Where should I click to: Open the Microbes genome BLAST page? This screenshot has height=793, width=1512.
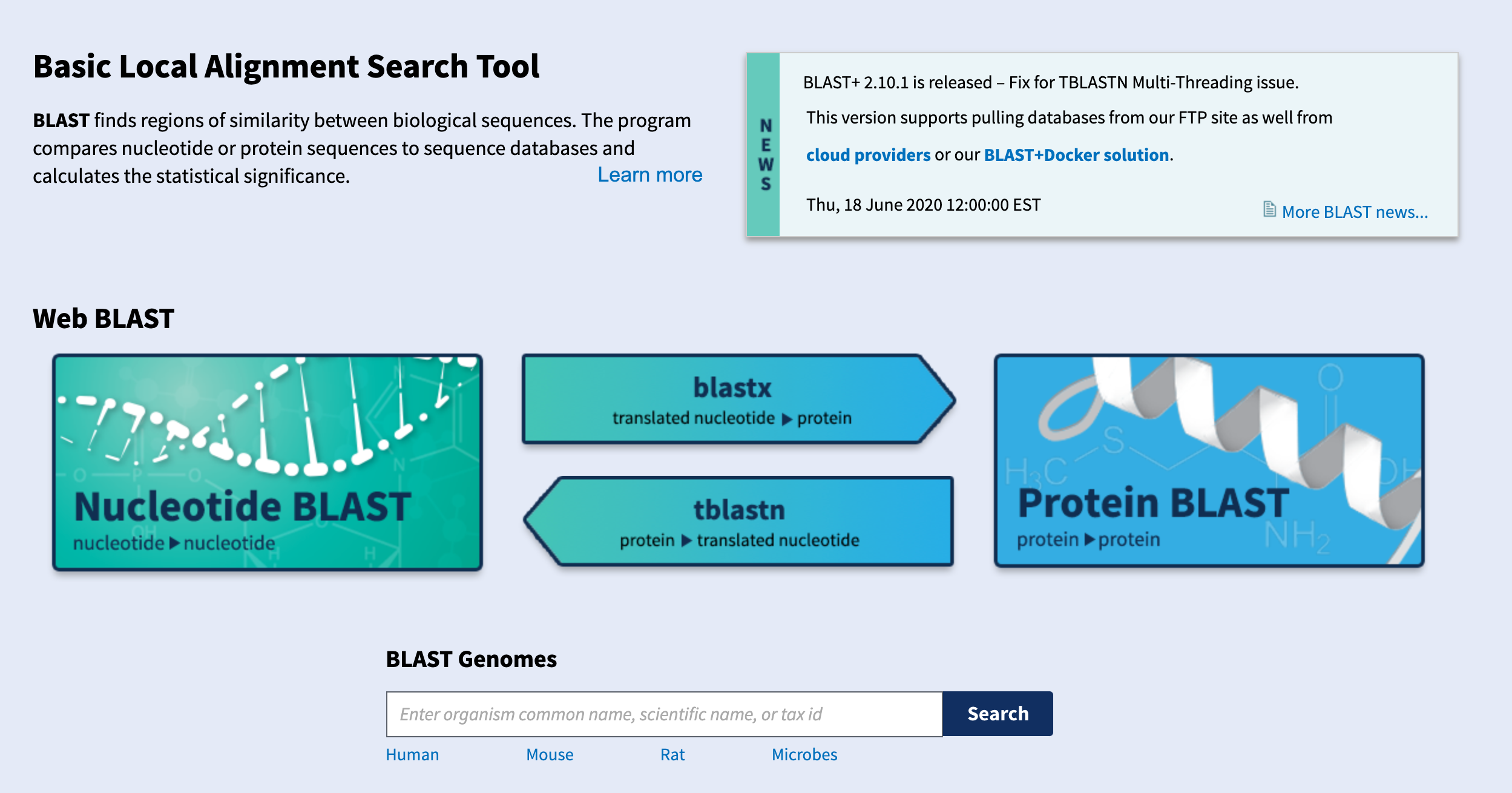point(804,755)
